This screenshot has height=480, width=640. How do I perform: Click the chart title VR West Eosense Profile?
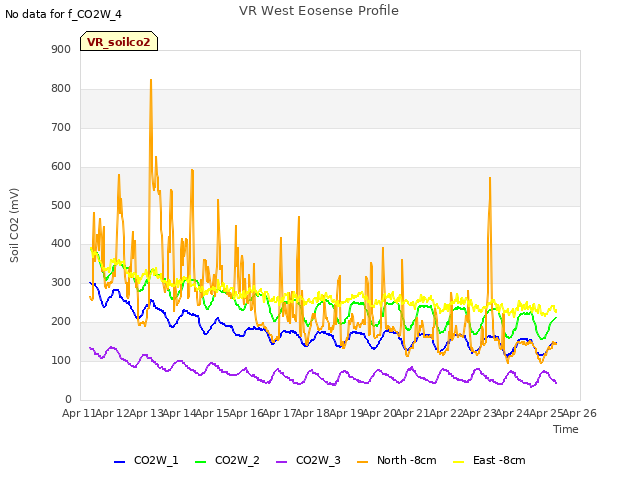click(x=319, y=11)
